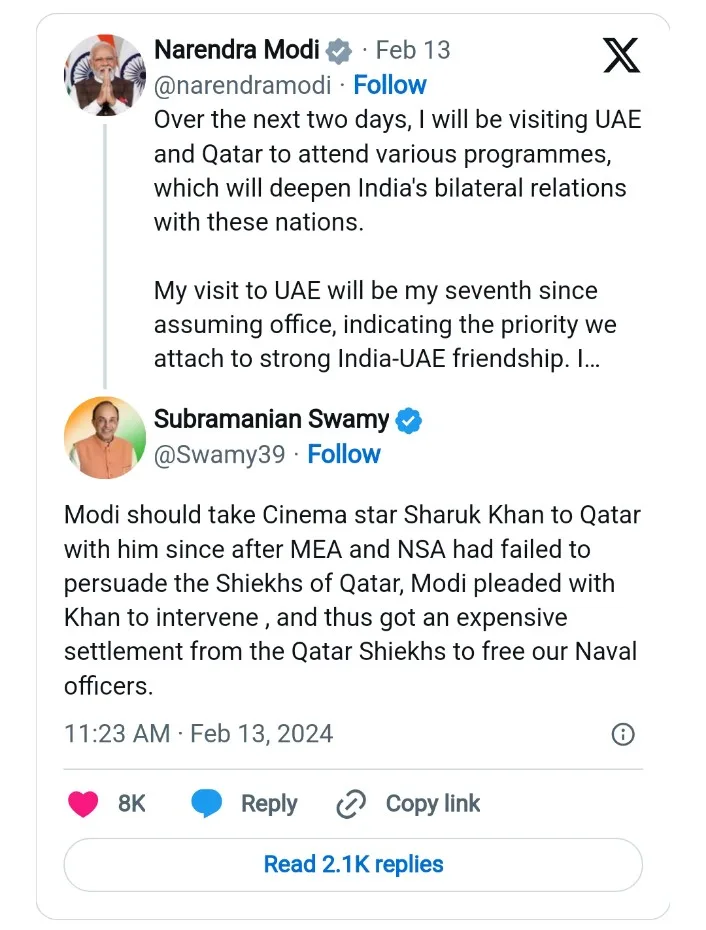Click Narendra Modi's verified badge
Viewport: 706px width, 930px height.
point(340,50)
